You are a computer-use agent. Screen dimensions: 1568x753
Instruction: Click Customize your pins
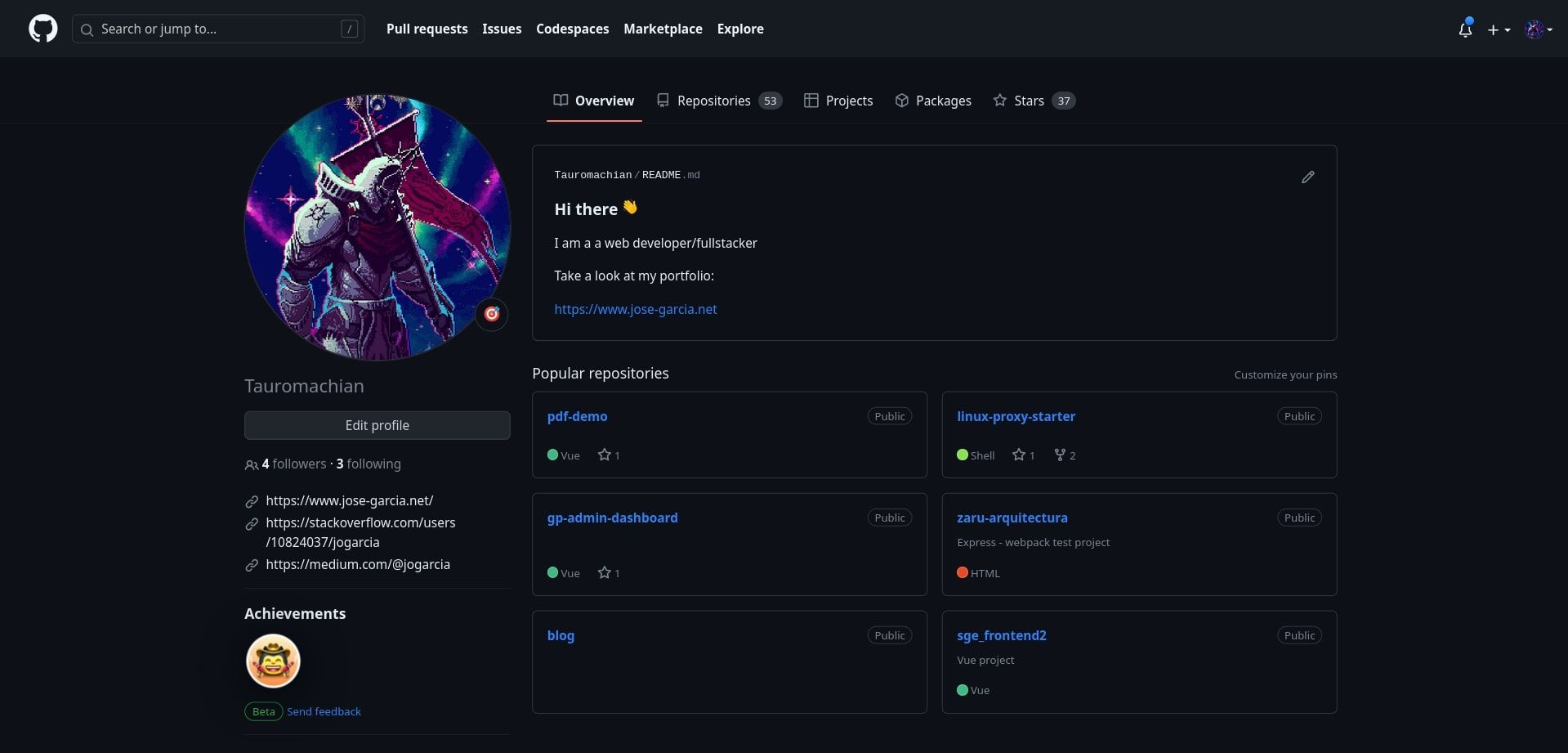[1284, 374]
